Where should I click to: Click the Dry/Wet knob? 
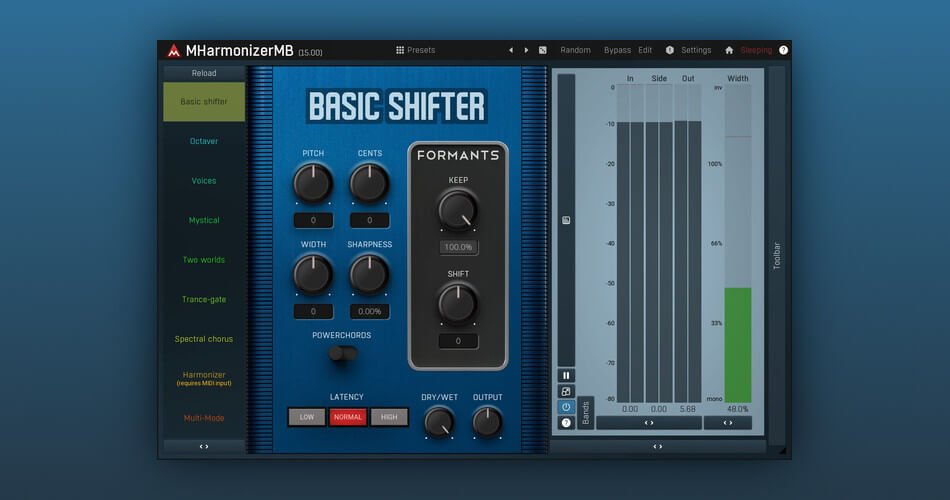click(x=439, y=422)
